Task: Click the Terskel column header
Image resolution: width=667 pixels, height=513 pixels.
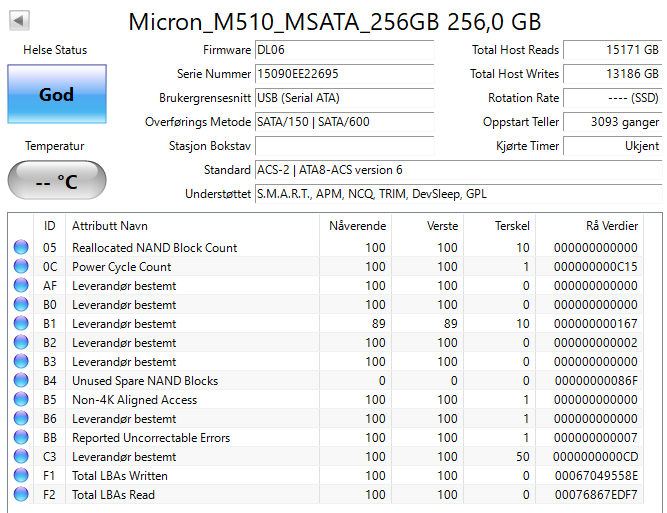Action: coord(511,226)
